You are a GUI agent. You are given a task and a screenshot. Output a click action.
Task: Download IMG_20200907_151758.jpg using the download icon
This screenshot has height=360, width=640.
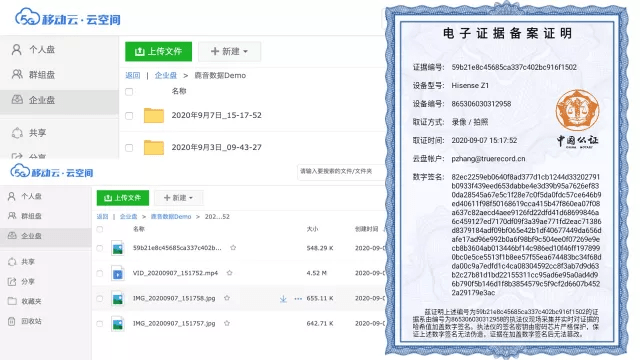pyautogui.click(x=283, y=299)
